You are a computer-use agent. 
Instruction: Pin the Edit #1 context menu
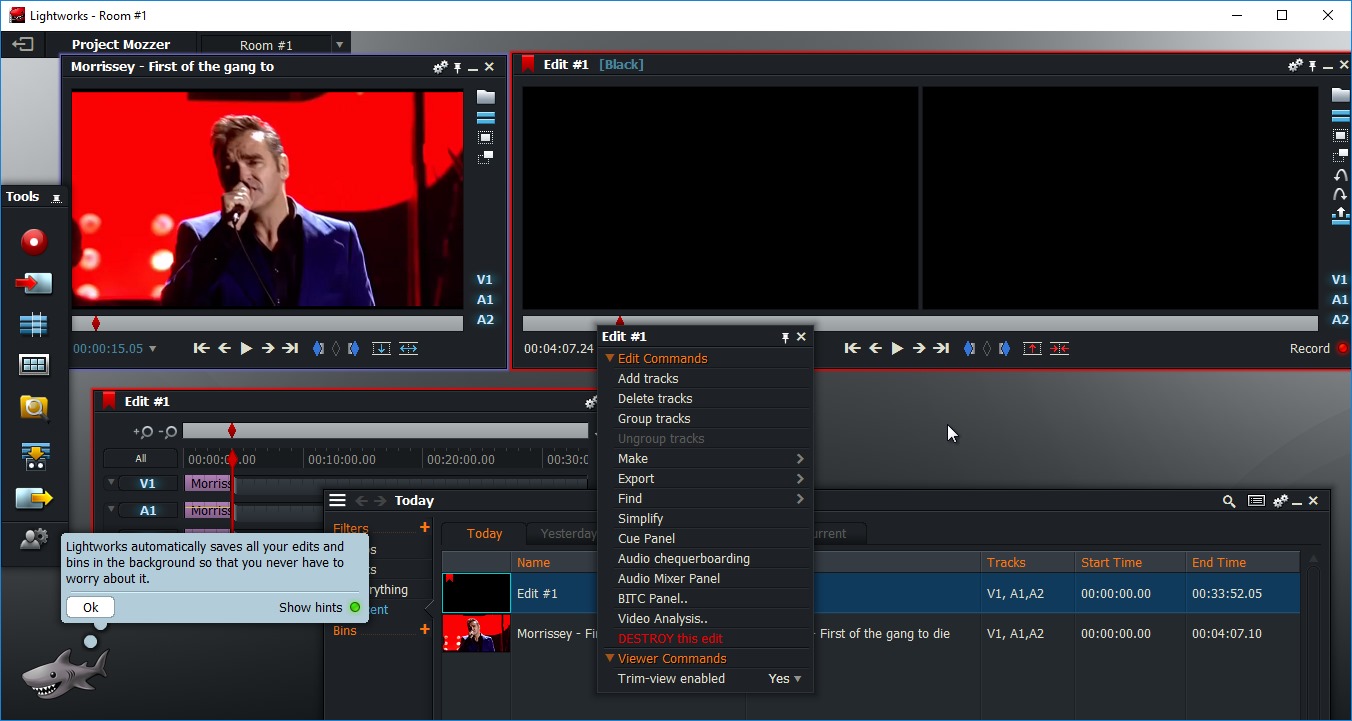coord(785,338)
